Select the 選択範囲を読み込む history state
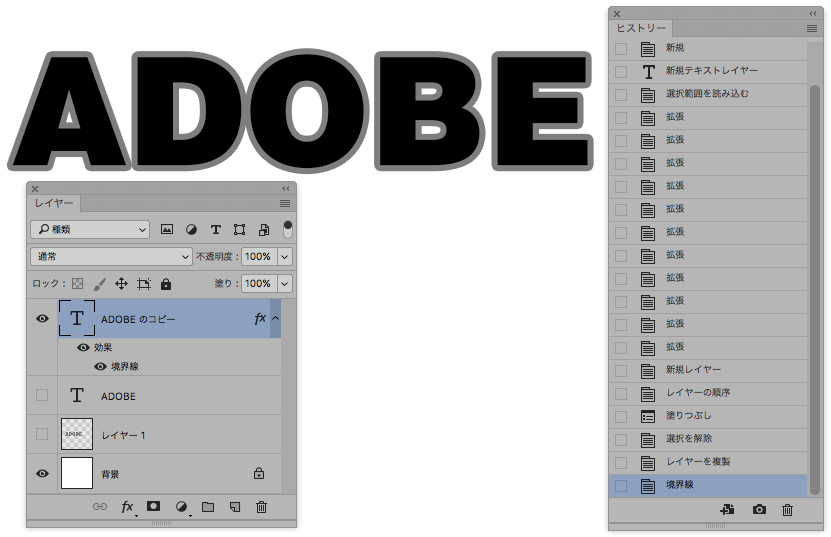This screenshot has height=537, width=831. (708, 94)
